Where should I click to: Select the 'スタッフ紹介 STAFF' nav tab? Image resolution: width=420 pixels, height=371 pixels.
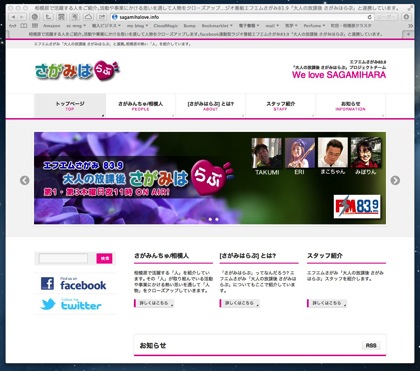coord(280,105)
